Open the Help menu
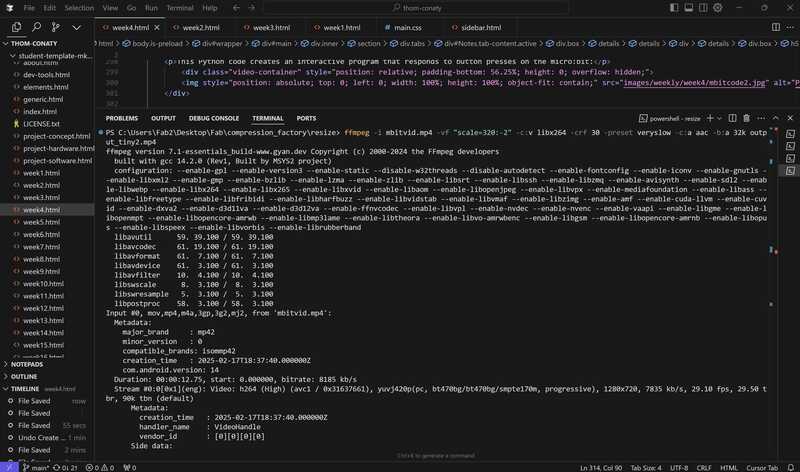 point(210,8)
